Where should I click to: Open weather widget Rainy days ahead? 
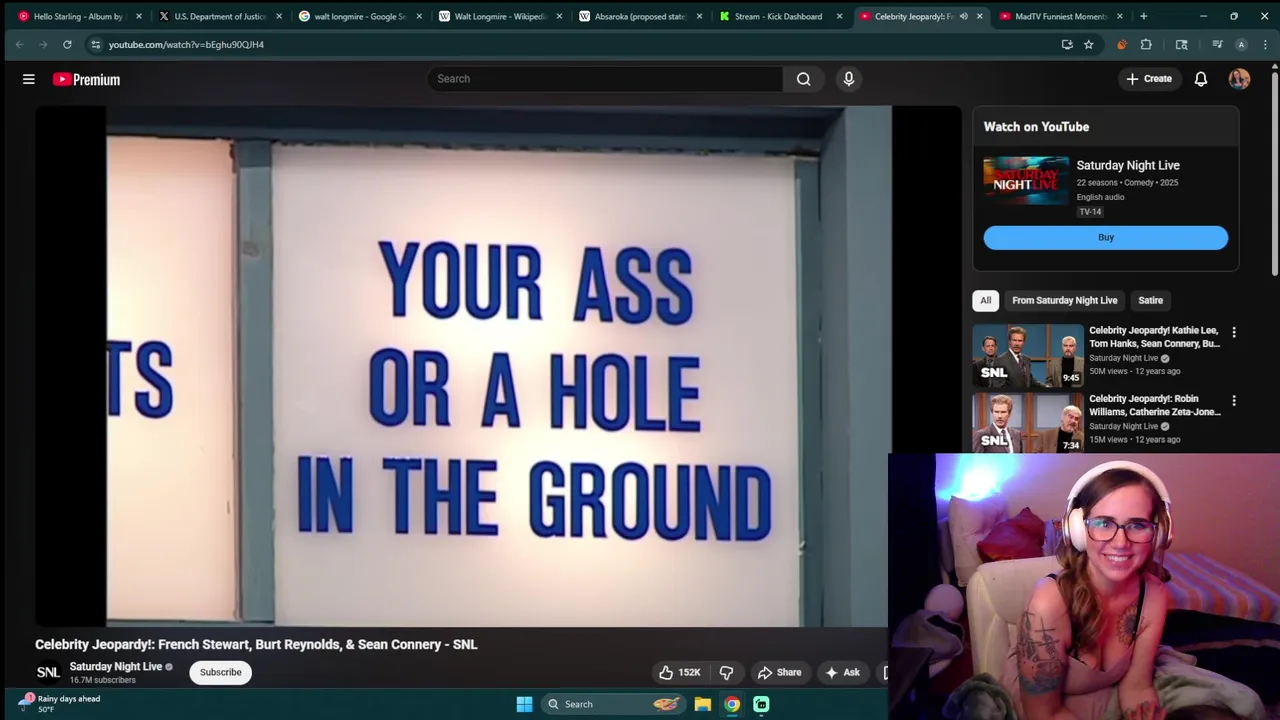point(60,704)
